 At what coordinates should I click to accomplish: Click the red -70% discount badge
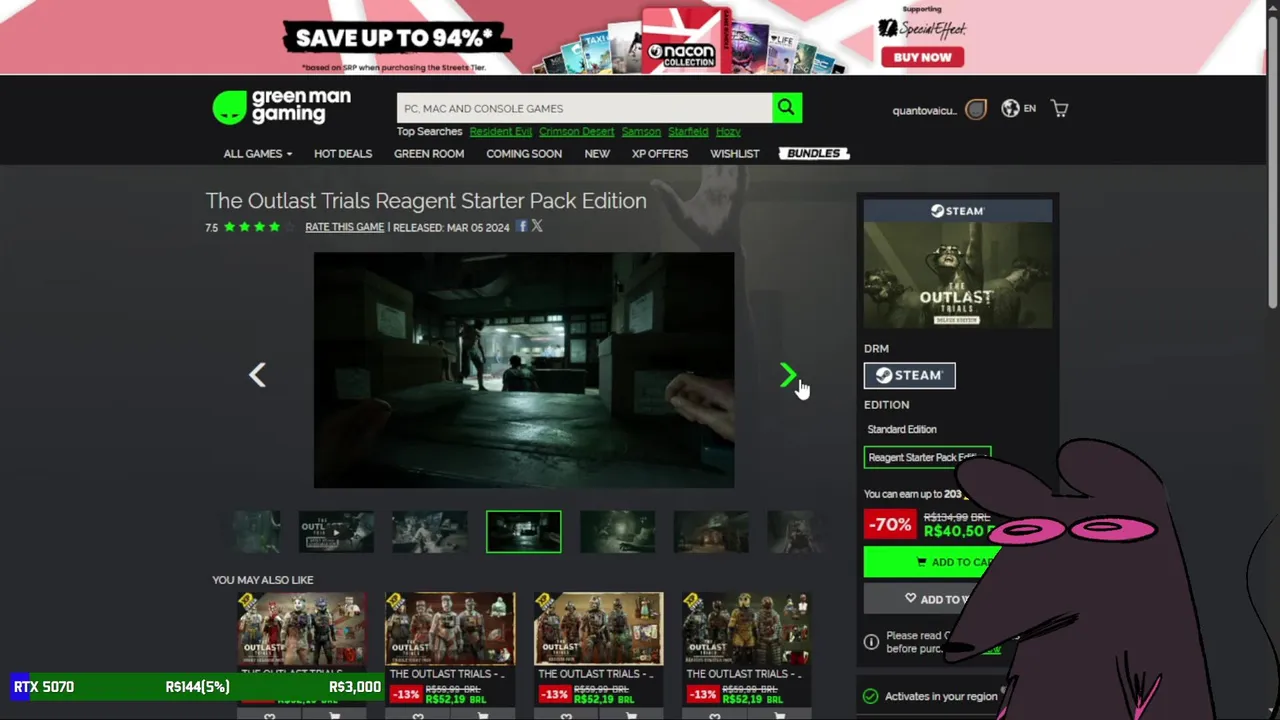[890, 524]
